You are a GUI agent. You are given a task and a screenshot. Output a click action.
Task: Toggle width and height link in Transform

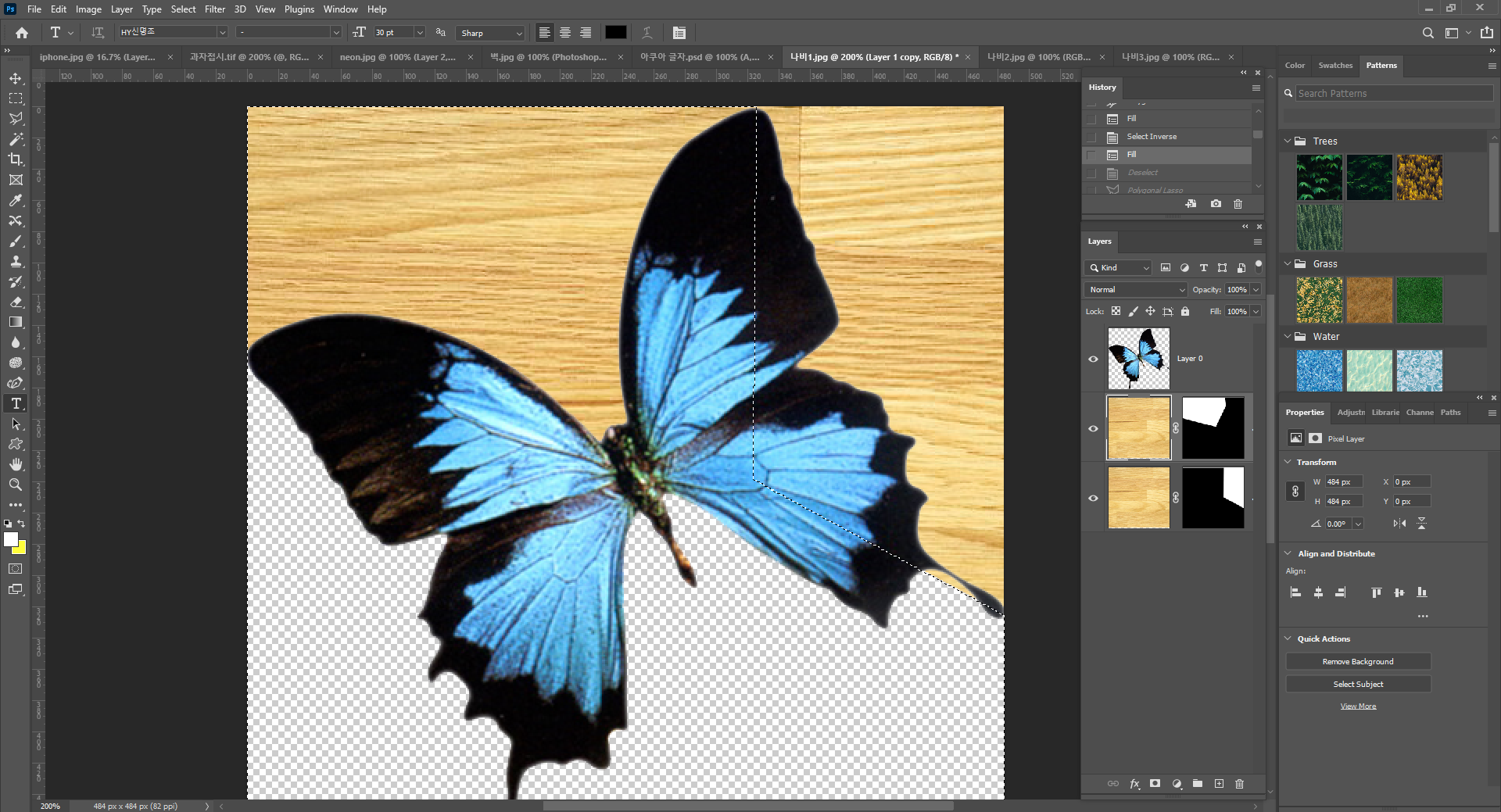[x=1295, y=492]
